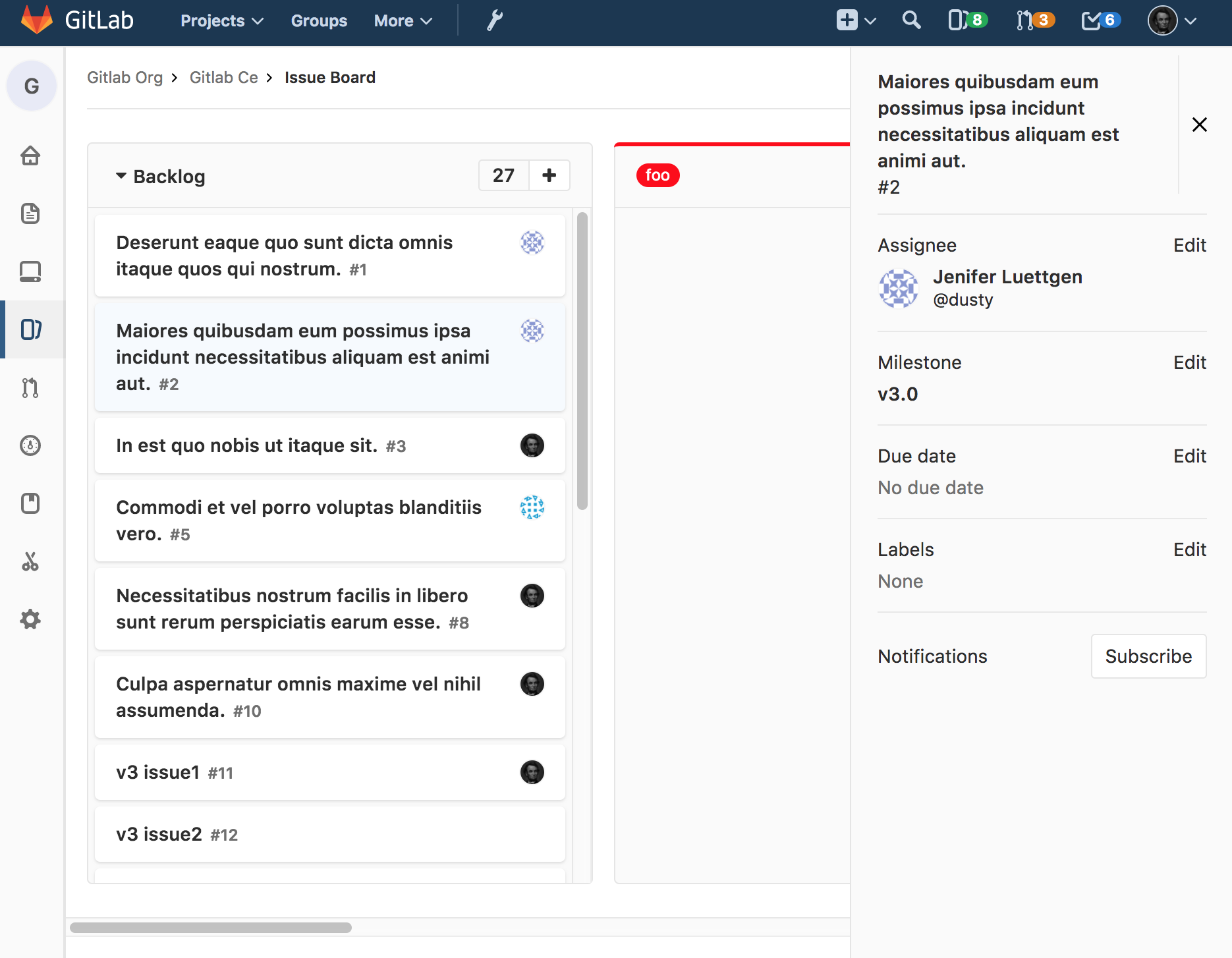Add new issue to Backlog with plus button
Viewport: 1232px width, 958px height.
coord(549,175)
